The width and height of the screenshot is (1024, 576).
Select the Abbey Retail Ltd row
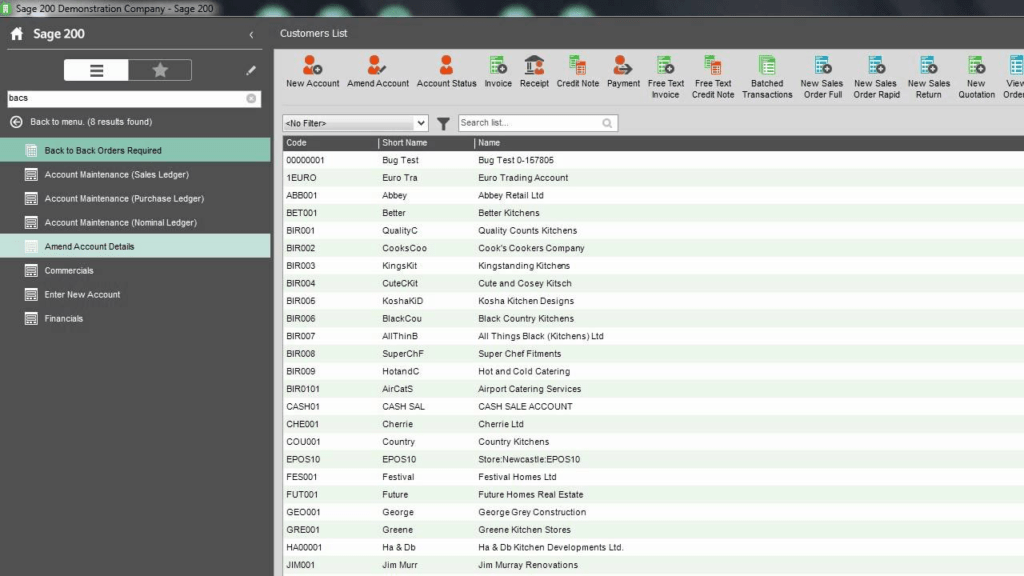tap(653, 195)
